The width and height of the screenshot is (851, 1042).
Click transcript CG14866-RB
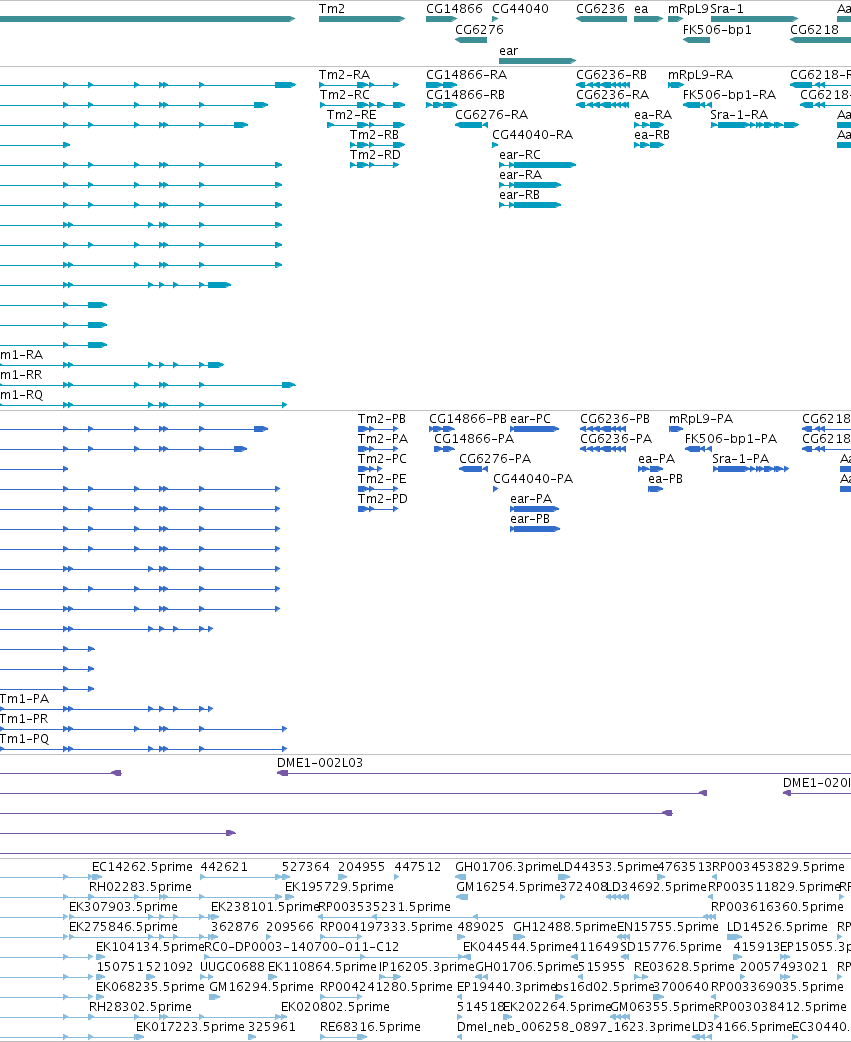tap(441, 105)
